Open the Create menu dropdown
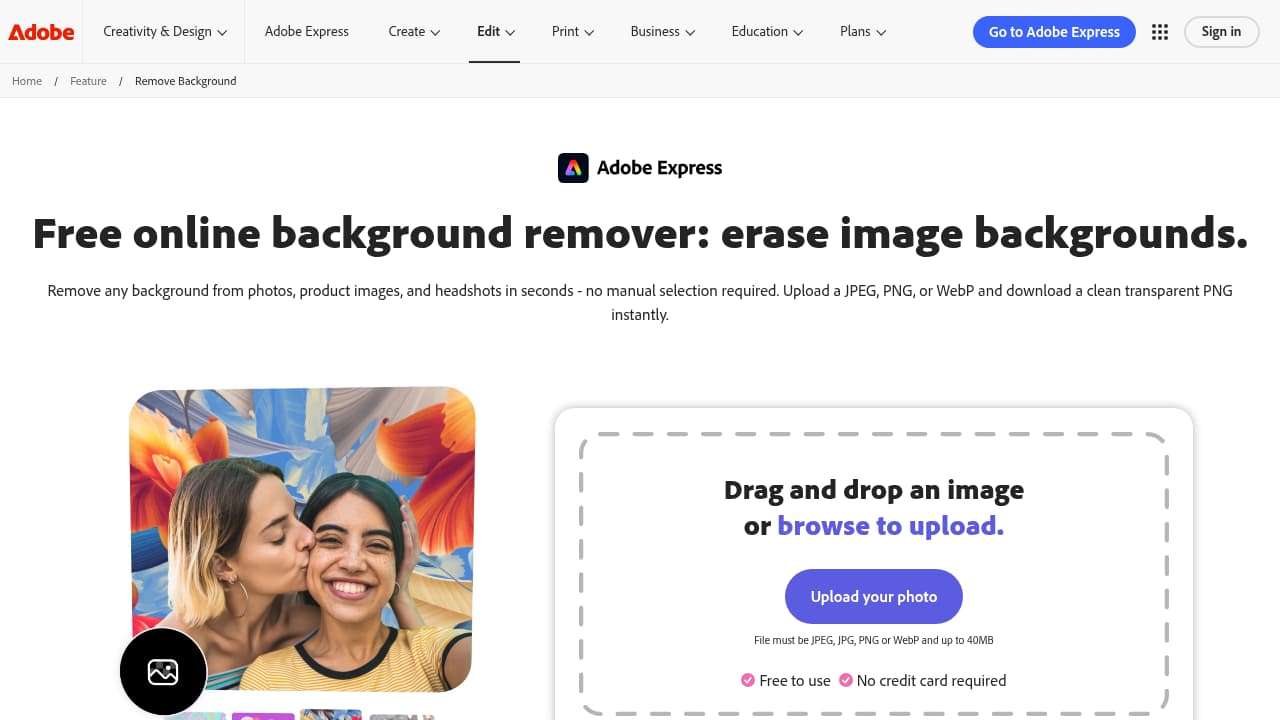Screen dimensions: 1280x720 (x=414, y=32)
